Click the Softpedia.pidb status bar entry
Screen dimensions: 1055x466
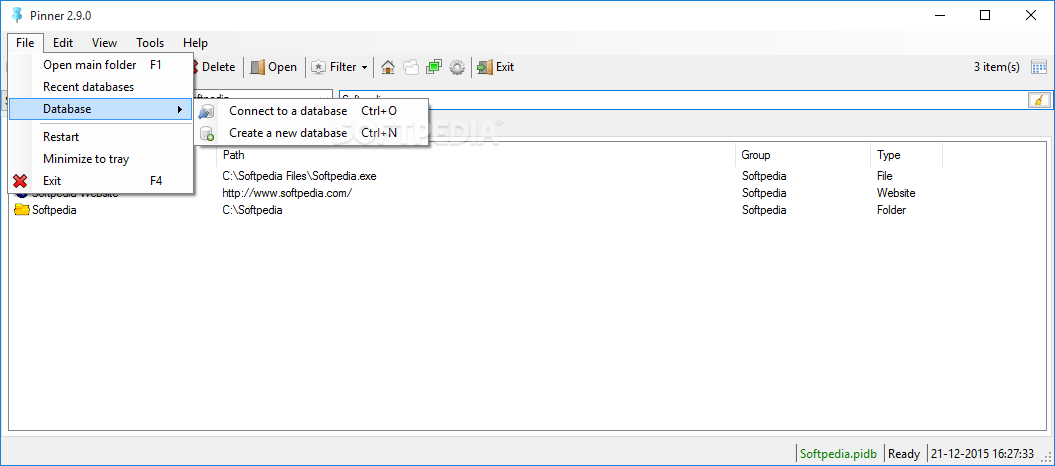(839, 454)
